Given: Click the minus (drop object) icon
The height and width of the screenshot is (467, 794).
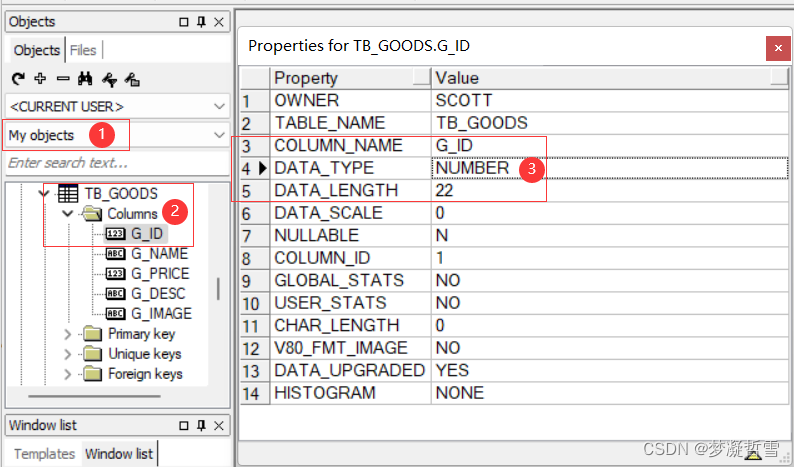Looking at the screenshot, I should (x=63, y=79).
